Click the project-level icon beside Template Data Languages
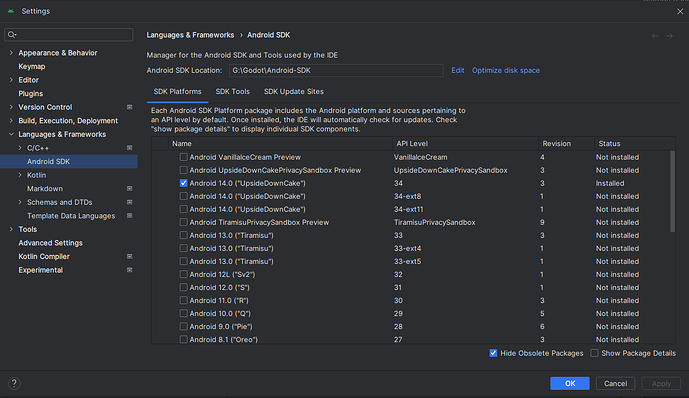 (130, 216)
